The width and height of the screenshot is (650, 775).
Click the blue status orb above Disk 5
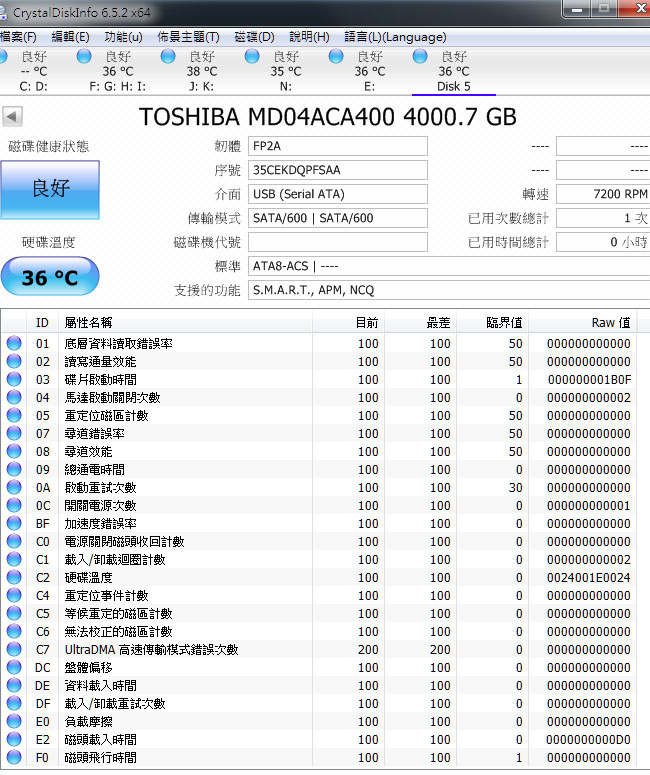point(420,57)
